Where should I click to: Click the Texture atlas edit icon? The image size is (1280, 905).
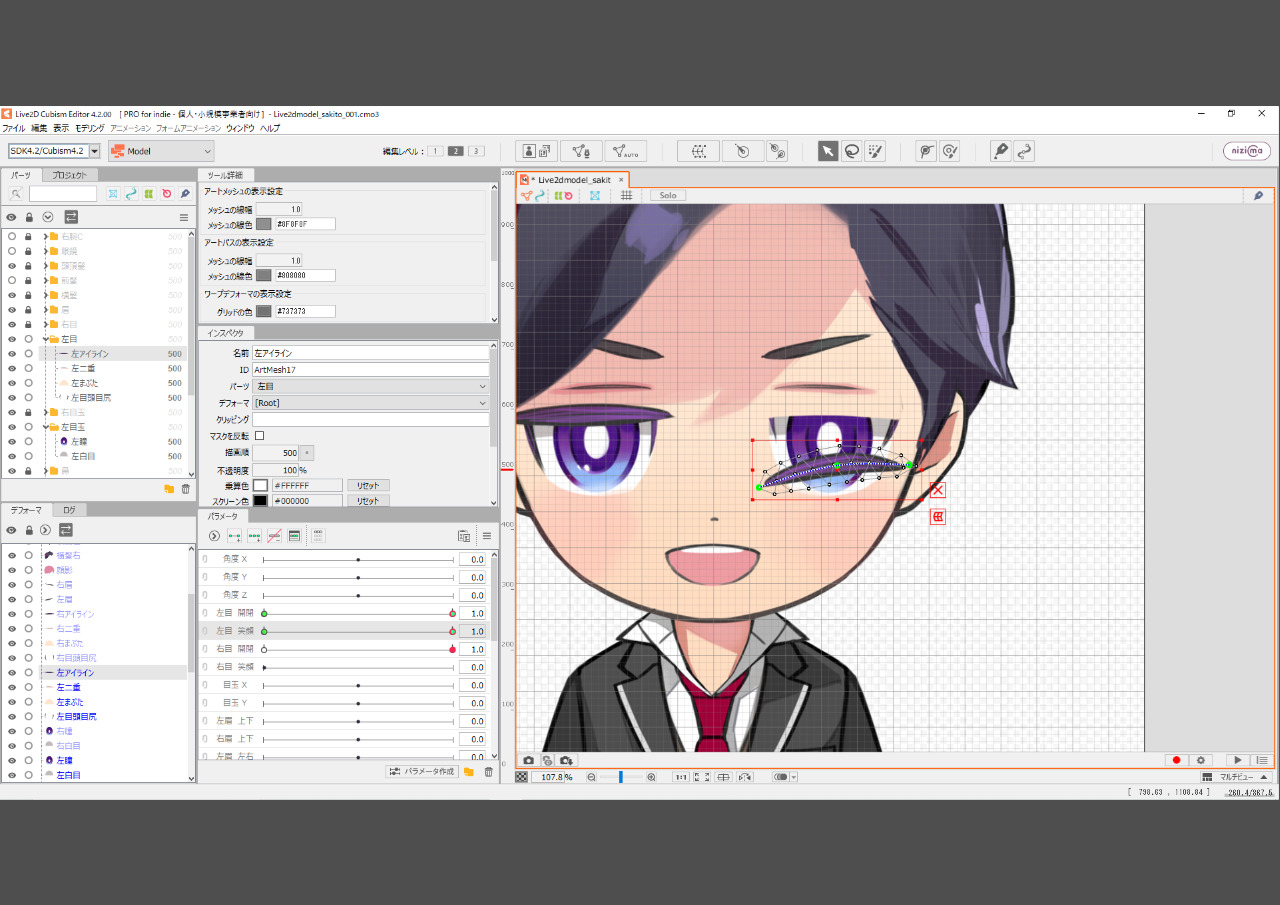[537, 151]
